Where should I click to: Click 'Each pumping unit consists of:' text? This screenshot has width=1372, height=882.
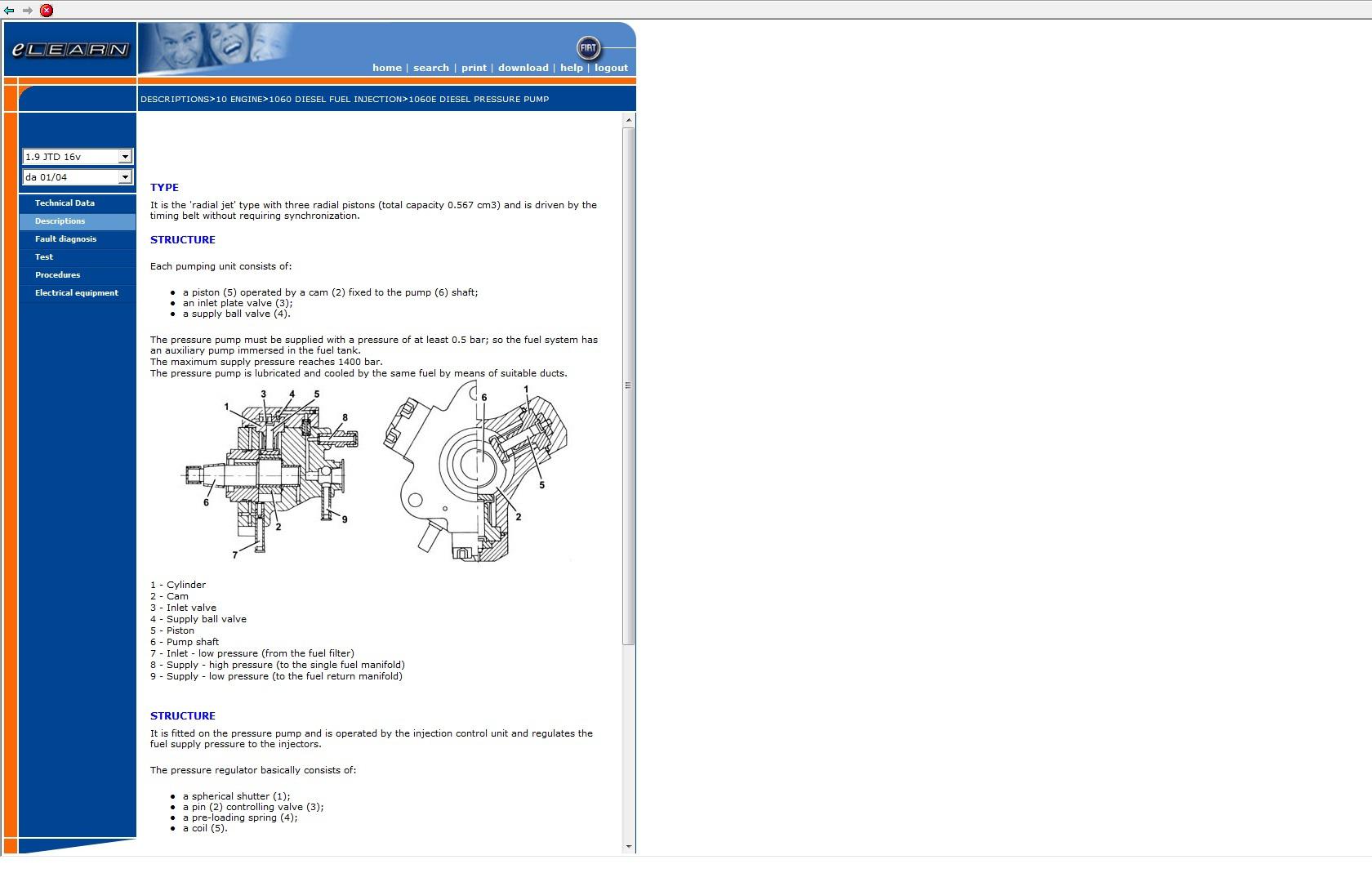pos(220,266)
